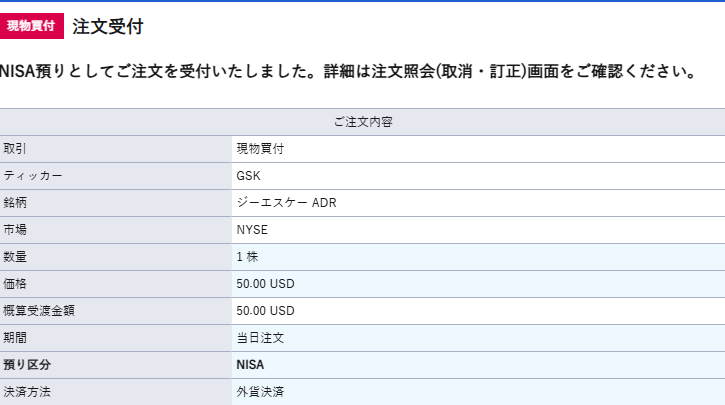Click the 1 株 quantity value
725x405 pixels.
tap(249, 257)
